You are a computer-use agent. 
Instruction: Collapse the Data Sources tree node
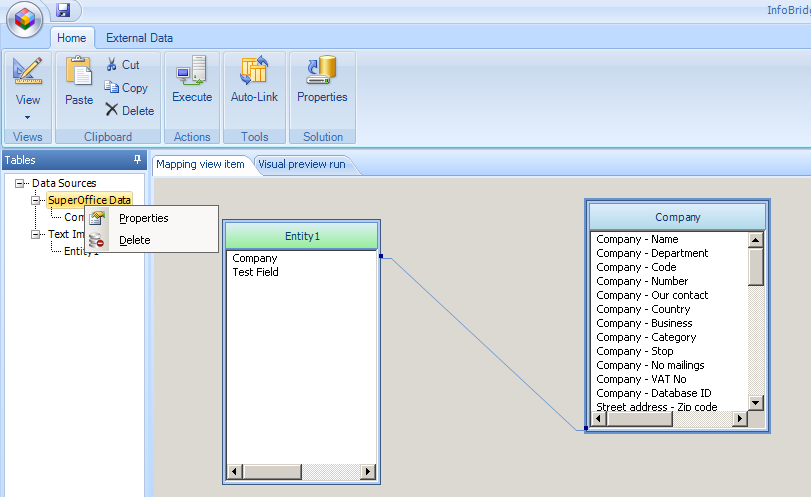point(19,183)
